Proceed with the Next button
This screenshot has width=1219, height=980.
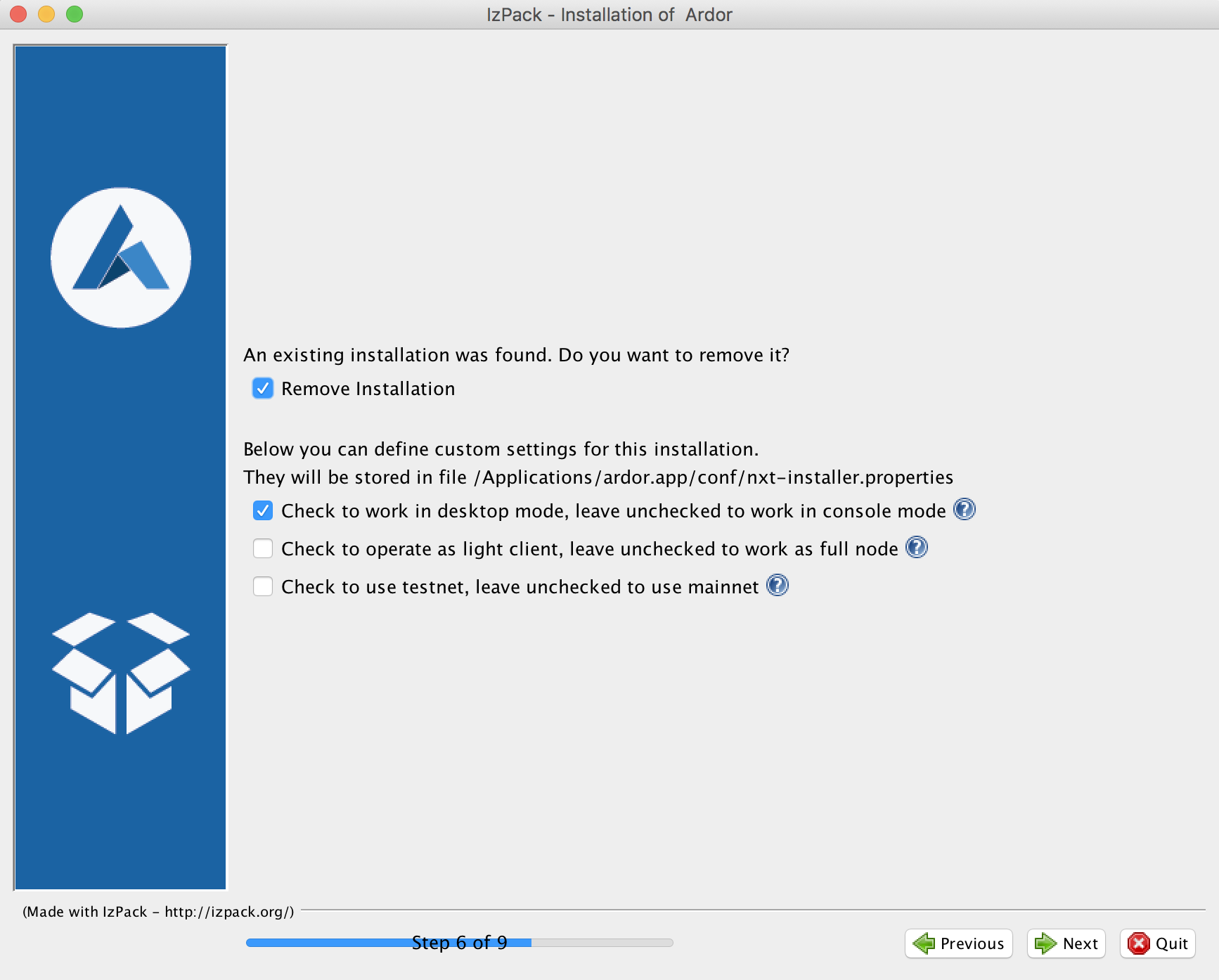(1066, 943)
